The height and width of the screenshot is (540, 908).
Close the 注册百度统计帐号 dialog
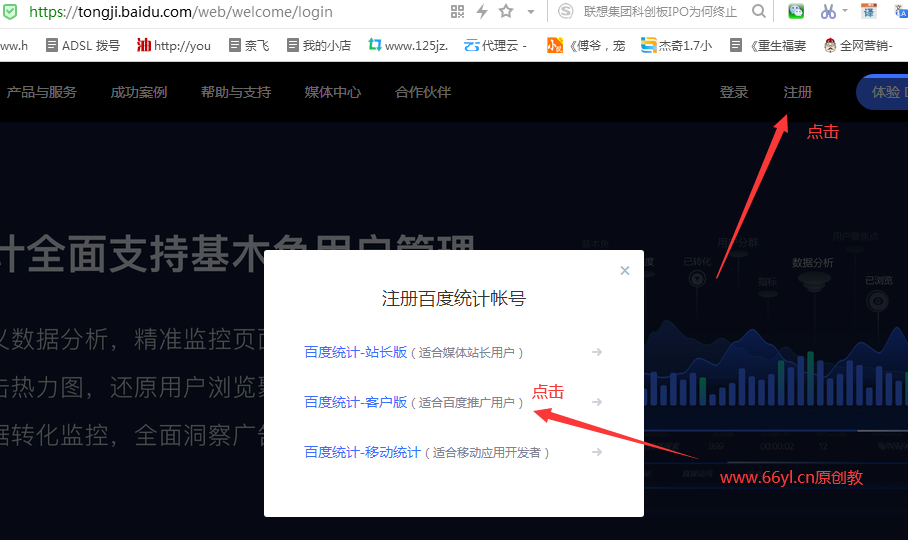click(625, 270)
